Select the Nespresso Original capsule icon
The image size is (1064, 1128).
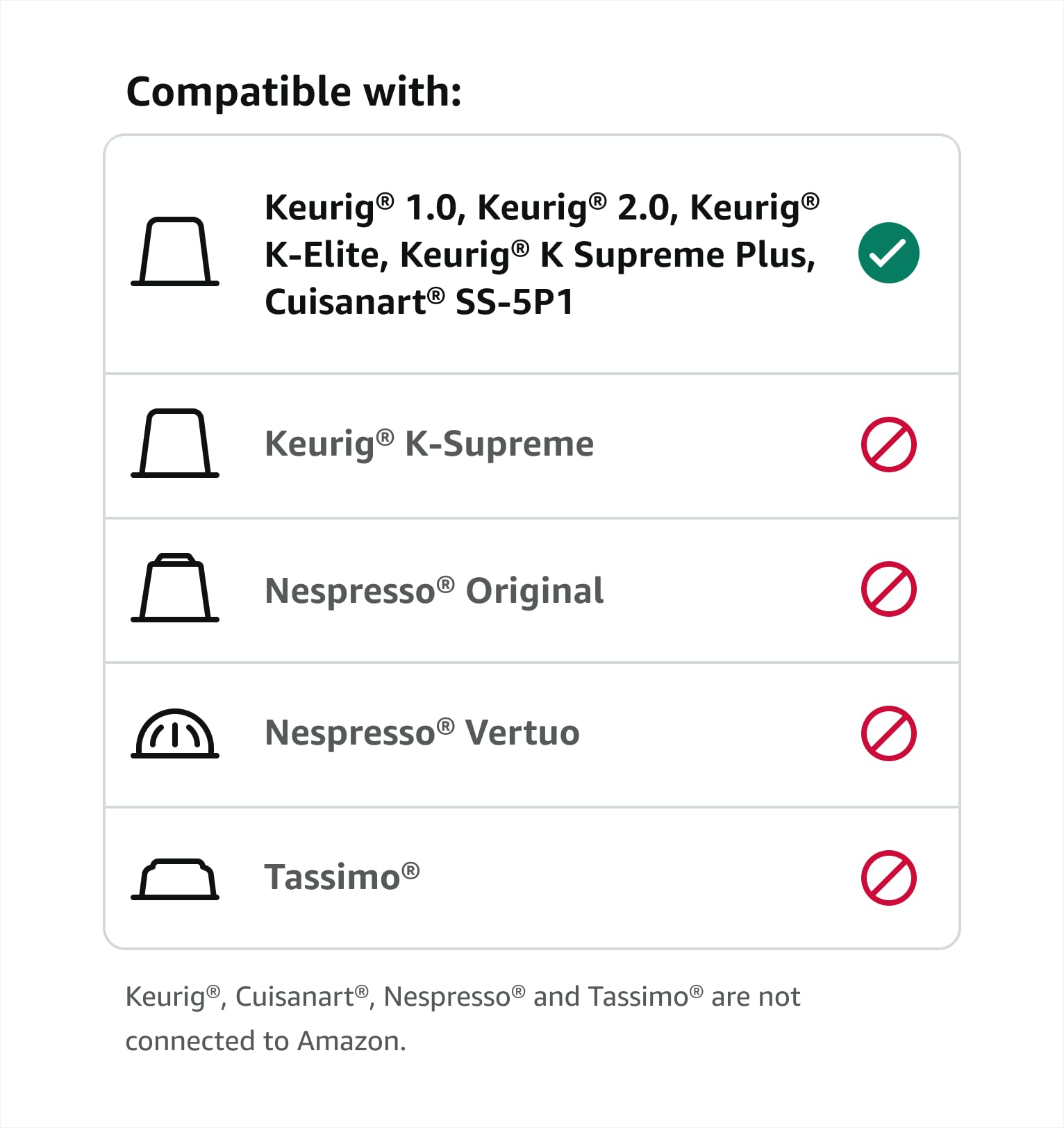(175, 588)
